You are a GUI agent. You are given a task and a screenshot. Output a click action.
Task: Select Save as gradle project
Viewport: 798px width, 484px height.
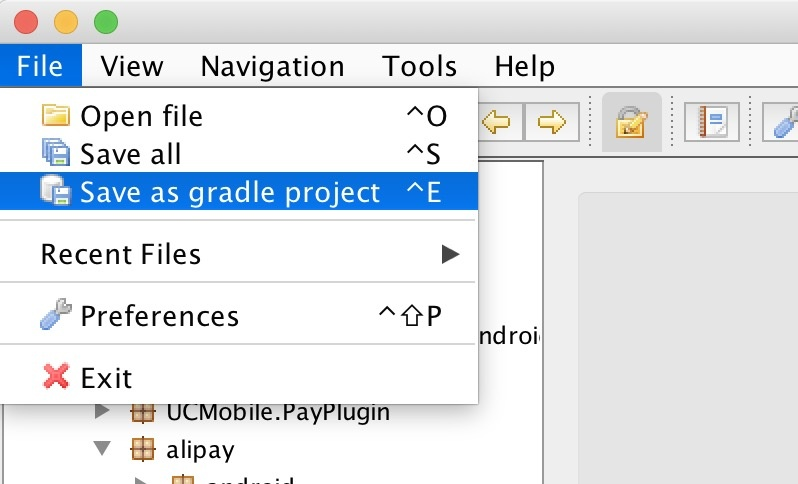point(239,191)
